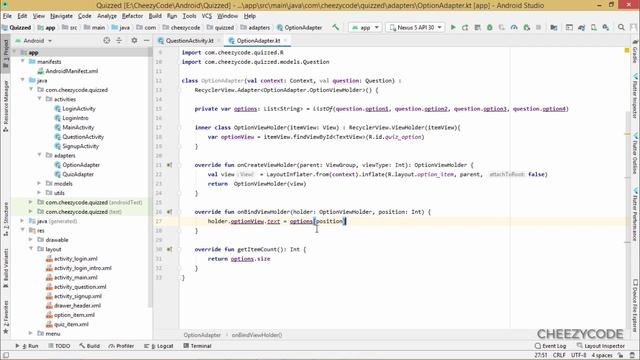Collapse the activities package

click(x=40, y=99)
